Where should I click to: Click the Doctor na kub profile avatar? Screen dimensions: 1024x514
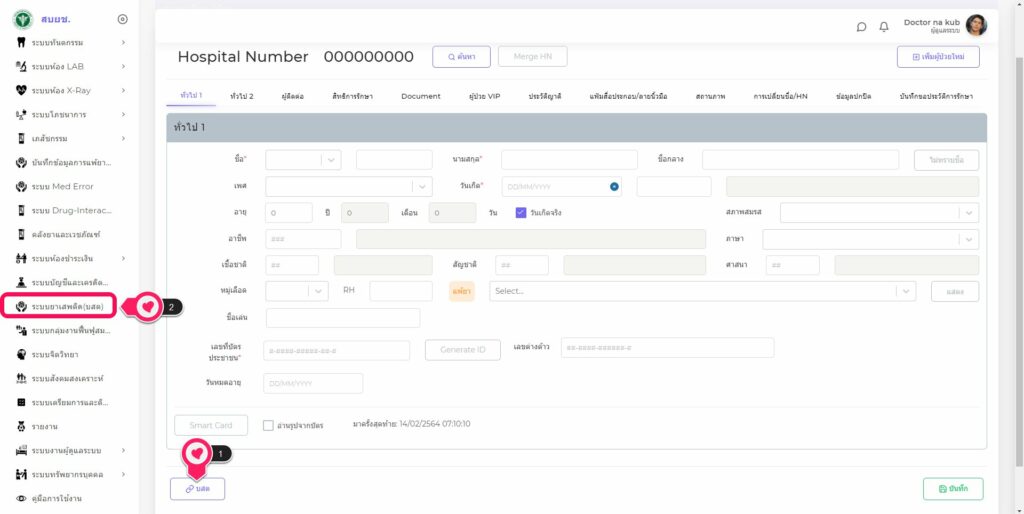click(976, 26)
